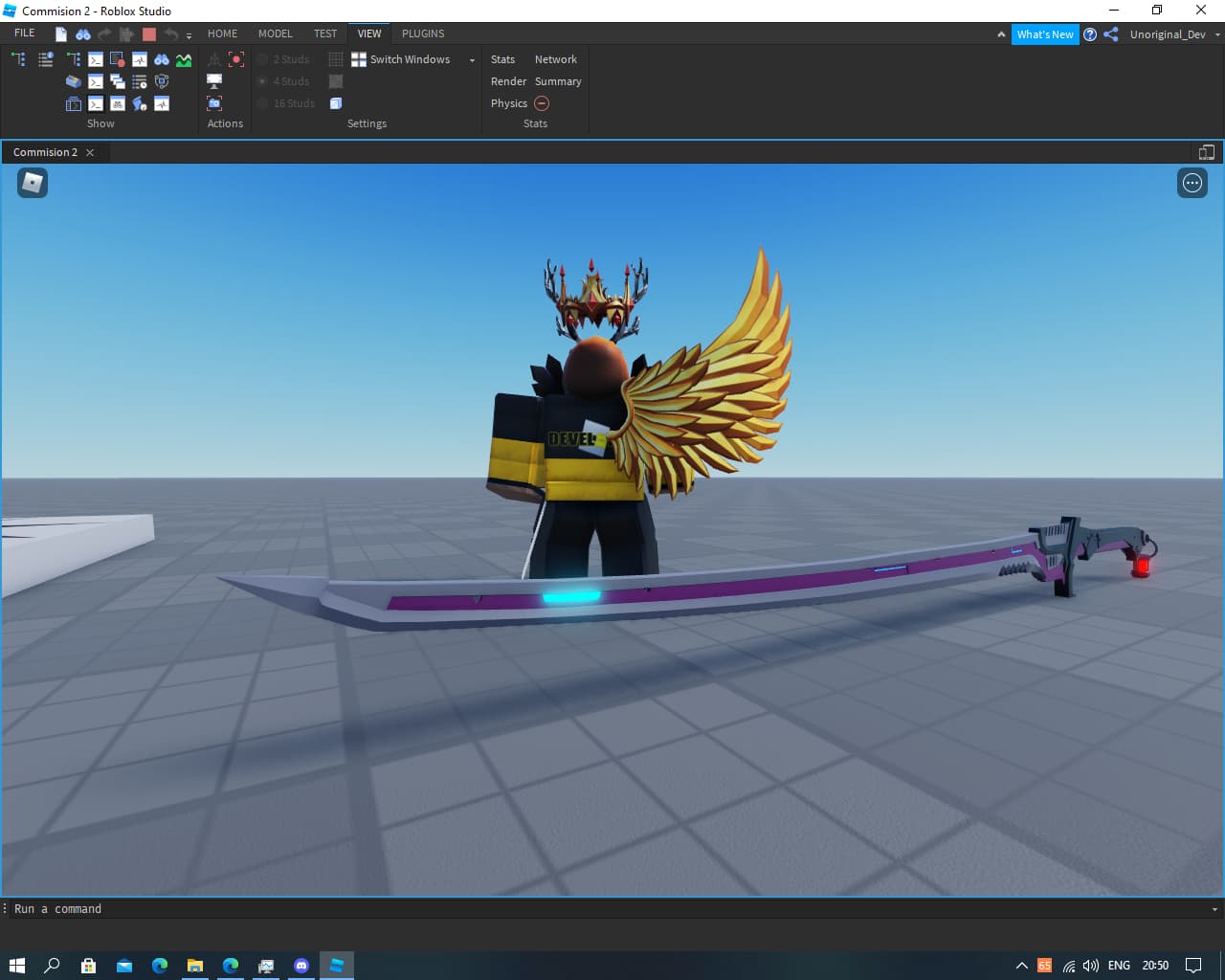This screenshot has height=980, width=1225.
Task: Open the Toolbox icon in Show group
Action: [73, 81]
